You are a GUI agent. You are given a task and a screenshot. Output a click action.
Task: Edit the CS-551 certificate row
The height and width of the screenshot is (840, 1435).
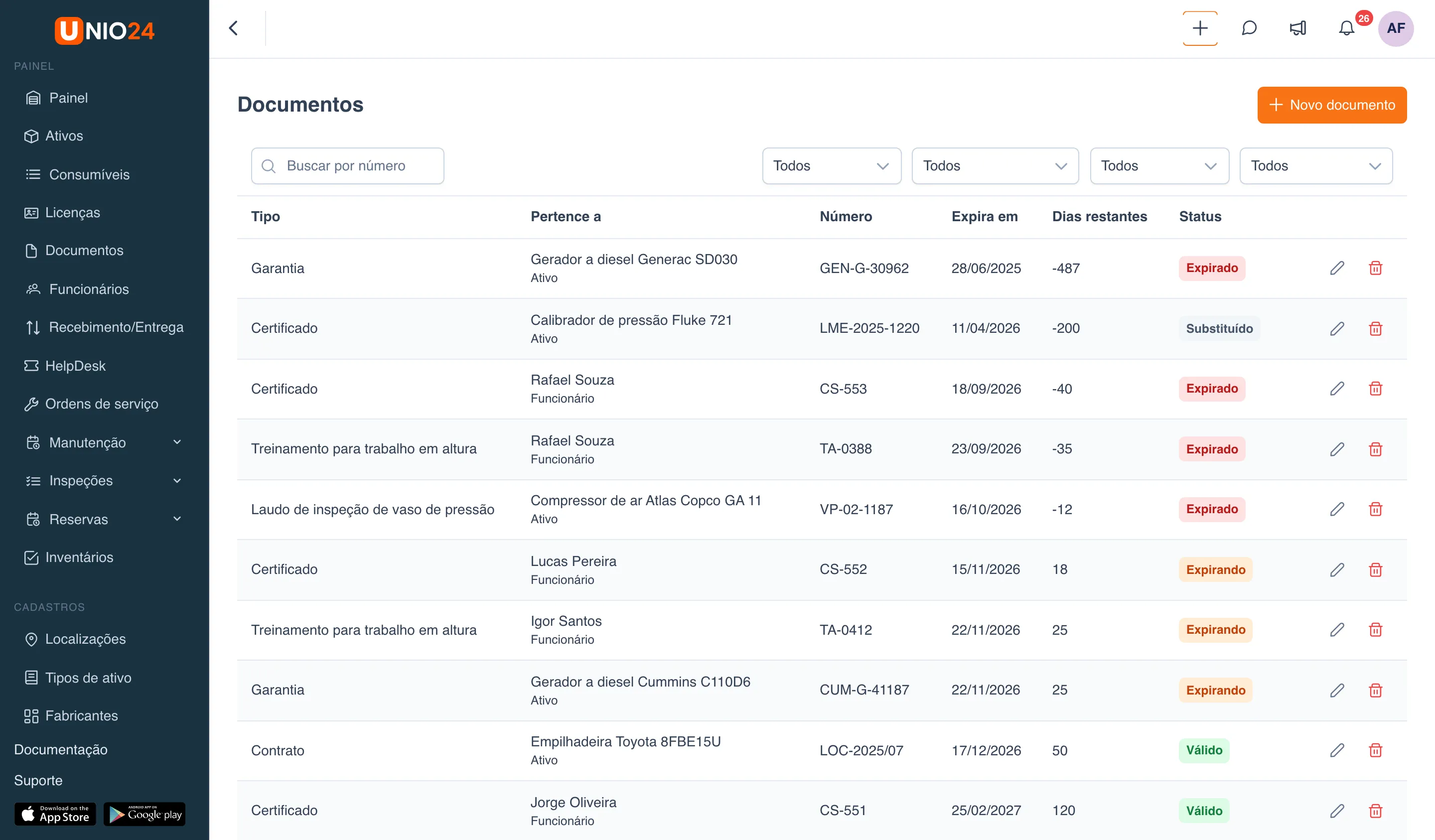pos(1337,811)
